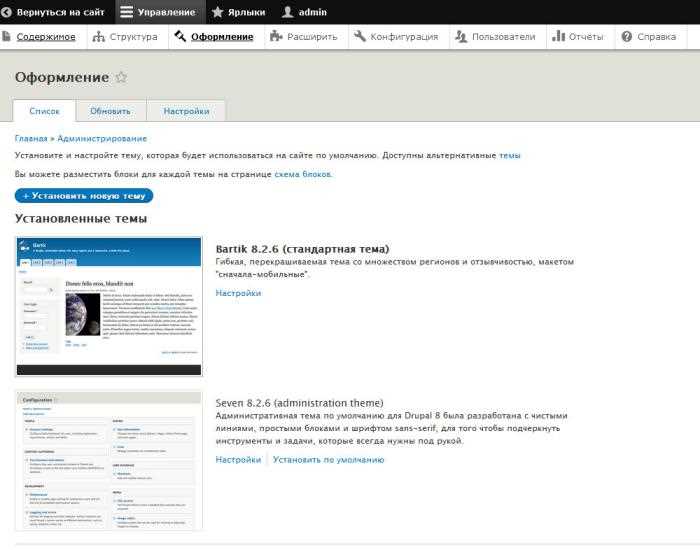Open the Содержимое menu item
The width and height of the screenshot is (700, 550).
click(46, 37)
